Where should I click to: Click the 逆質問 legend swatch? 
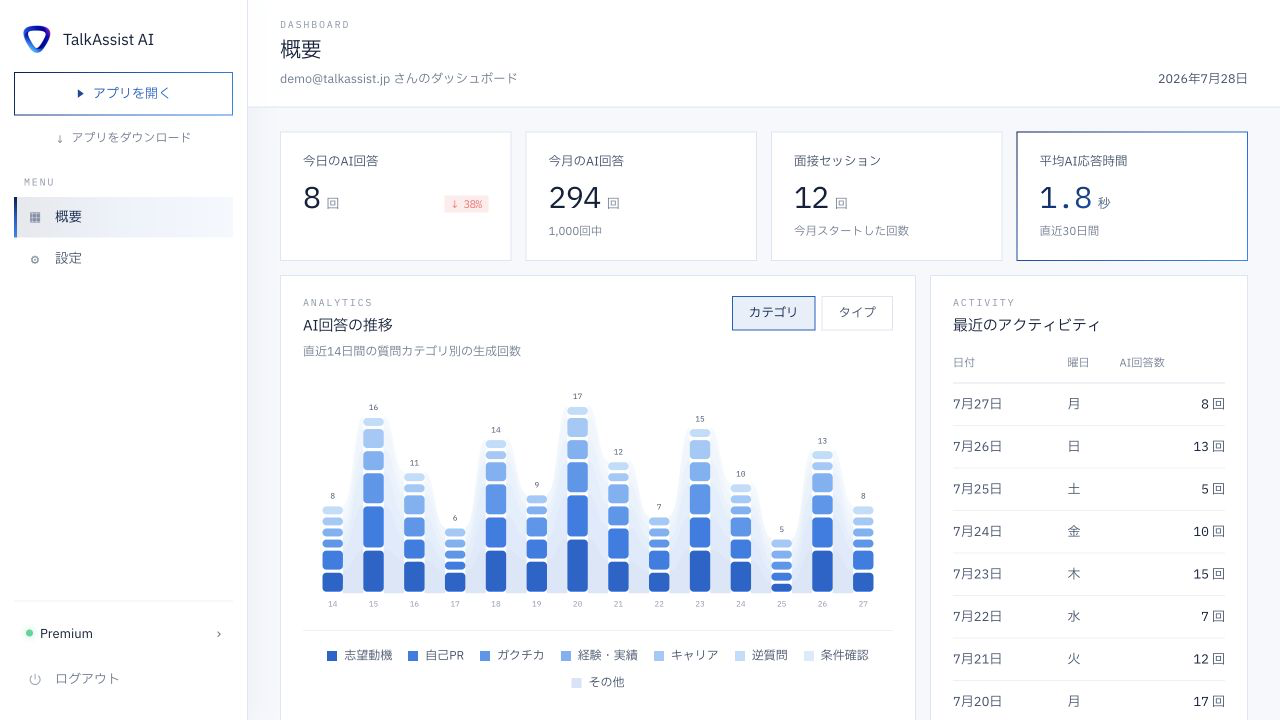point(740,656)
